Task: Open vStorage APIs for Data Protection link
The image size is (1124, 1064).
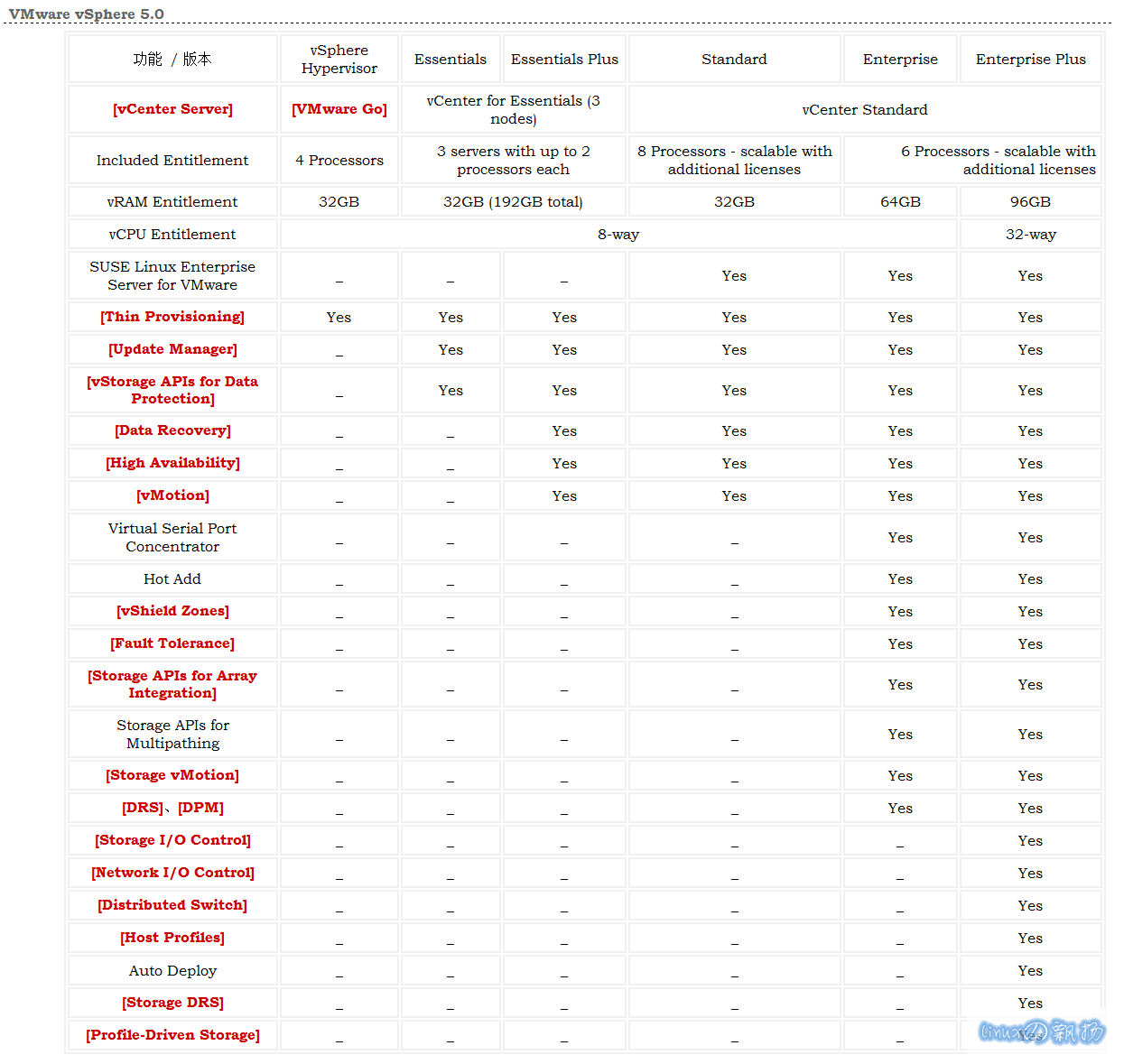Action: tap(172, 390)
